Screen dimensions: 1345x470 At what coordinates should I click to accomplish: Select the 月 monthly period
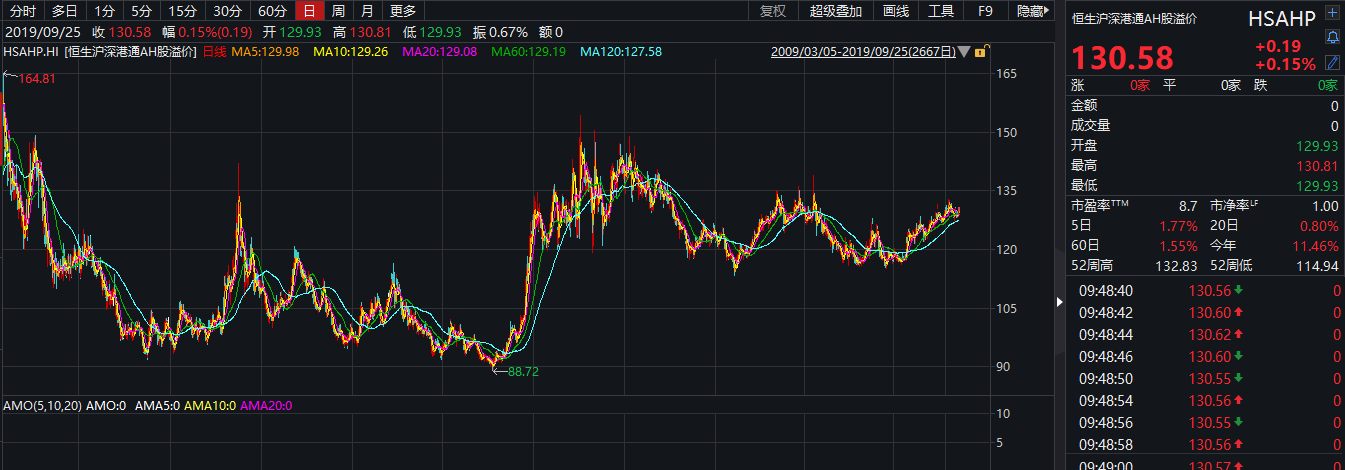[x=368, y=11]
